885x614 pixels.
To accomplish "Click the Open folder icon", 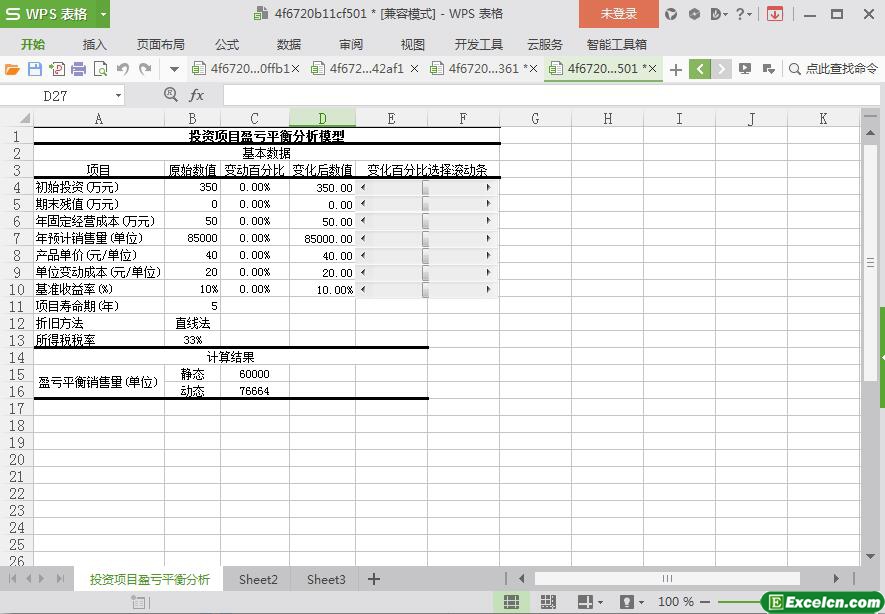I will click(12, 69).
